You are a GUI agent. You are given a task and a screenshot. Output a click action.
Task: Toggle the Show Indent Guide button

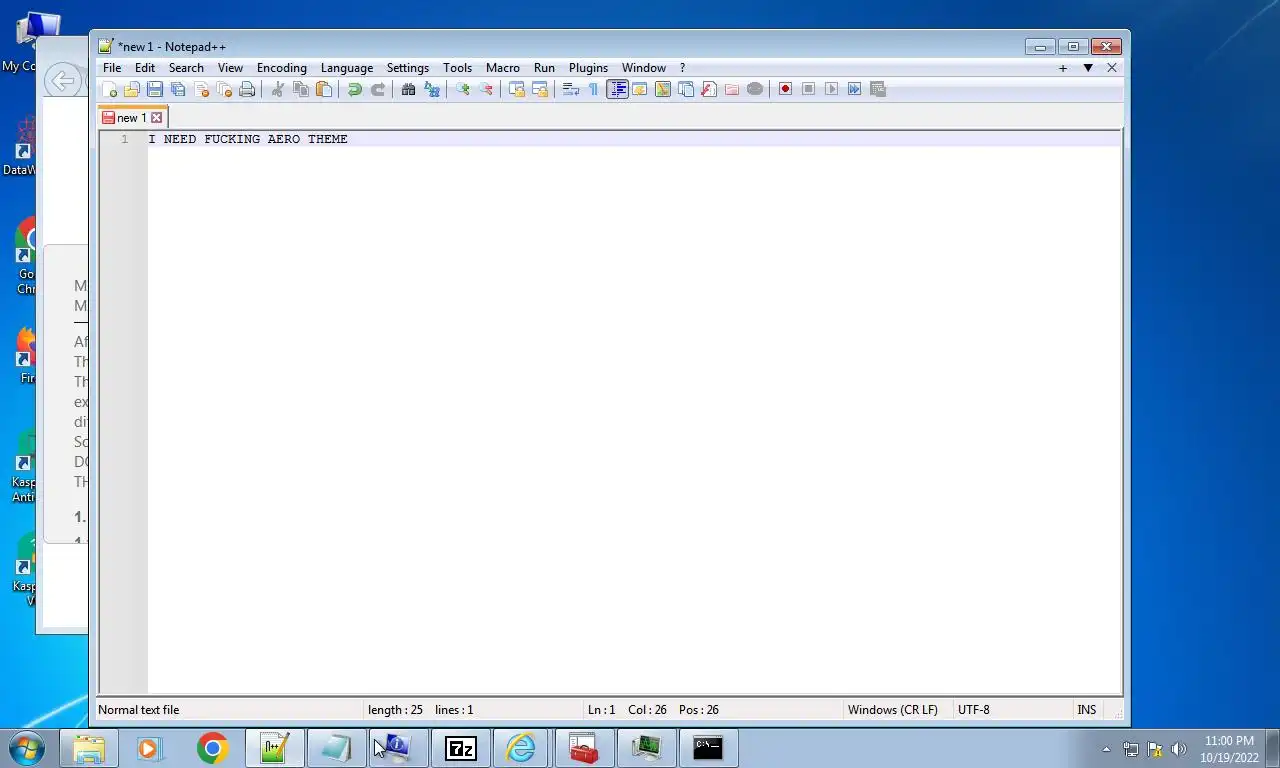coord(617,89)
